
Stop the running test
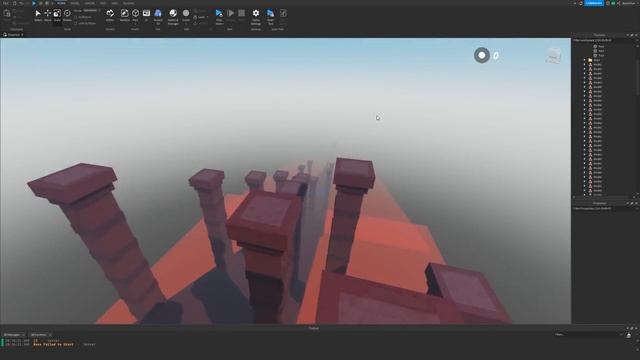point(242,15)
